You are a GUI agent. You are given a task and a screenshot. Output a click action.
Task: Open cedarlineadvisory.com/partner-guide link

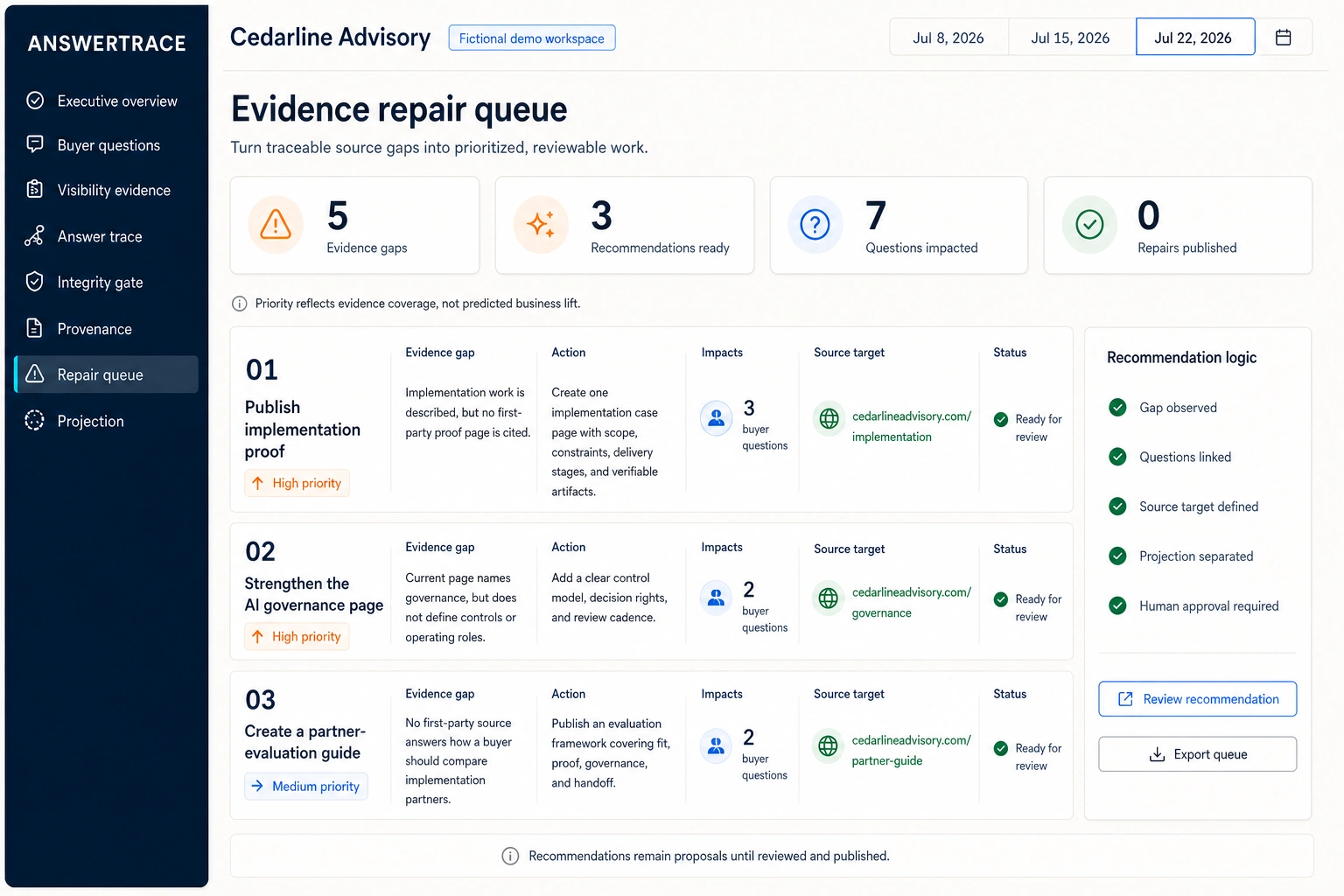[911, 751]
